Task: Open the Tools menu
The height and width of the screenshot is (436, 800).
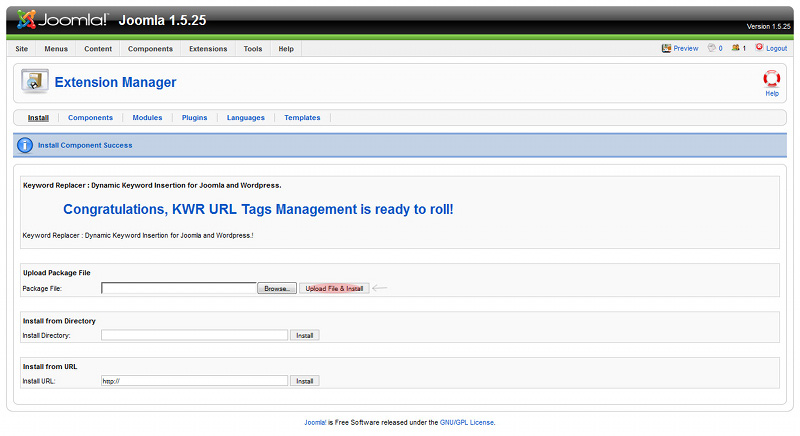Action: [x=253, y=49]
